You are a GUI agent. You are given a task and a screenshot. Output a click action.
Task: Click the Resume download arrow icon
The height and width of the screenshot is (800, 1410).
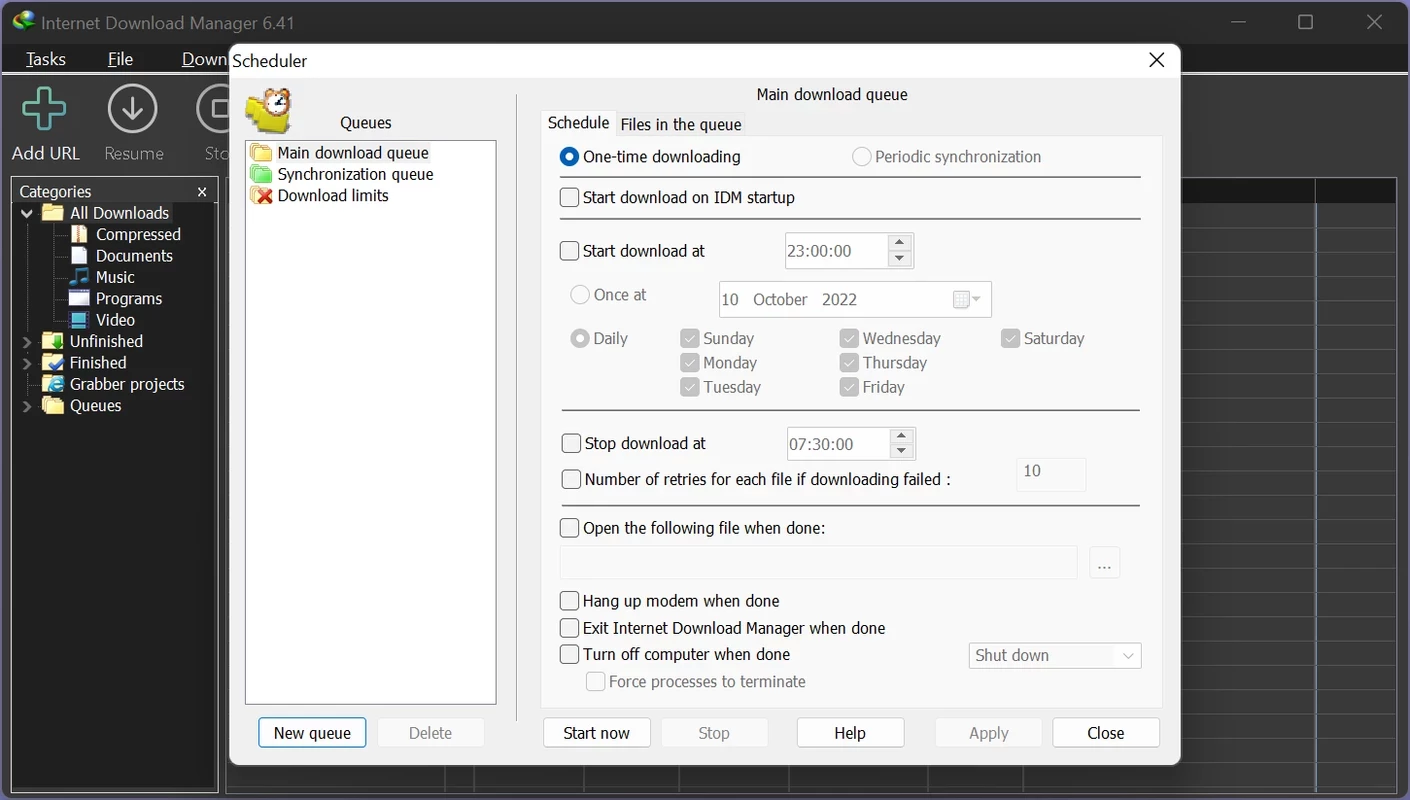[133, 110]
